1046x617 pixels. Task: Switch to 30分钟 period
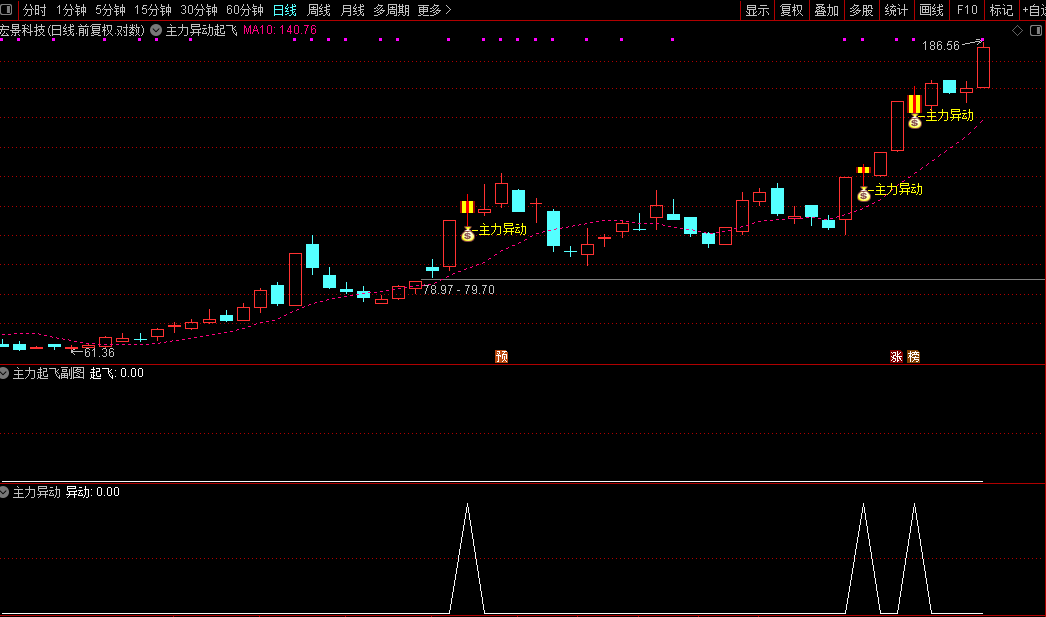click(199, 10)
